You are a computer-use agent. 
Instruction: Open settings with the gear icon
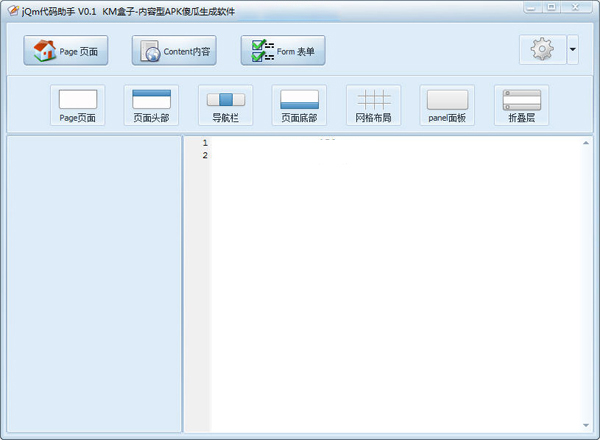(x=542, y=49)
